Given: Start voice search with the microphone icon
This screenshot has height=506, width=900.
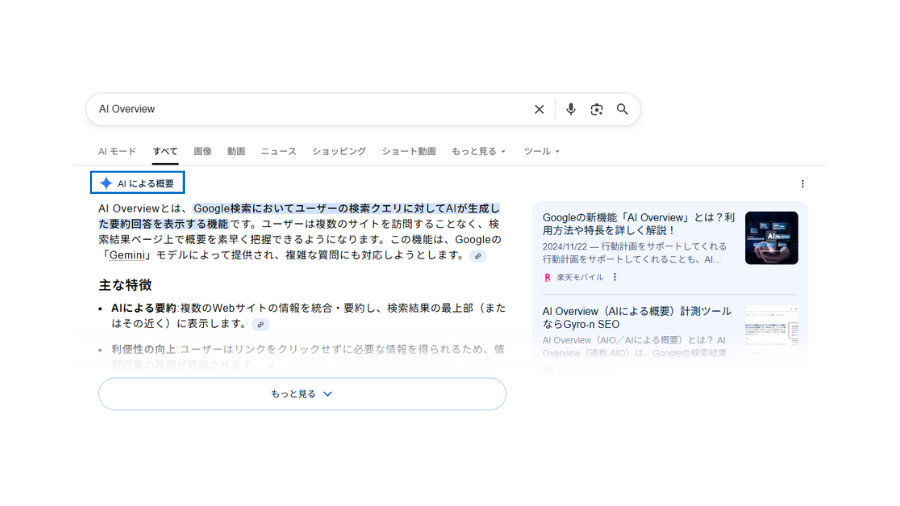Looking at the screenshot, I should pyautogui.click(x=571, y=109).
